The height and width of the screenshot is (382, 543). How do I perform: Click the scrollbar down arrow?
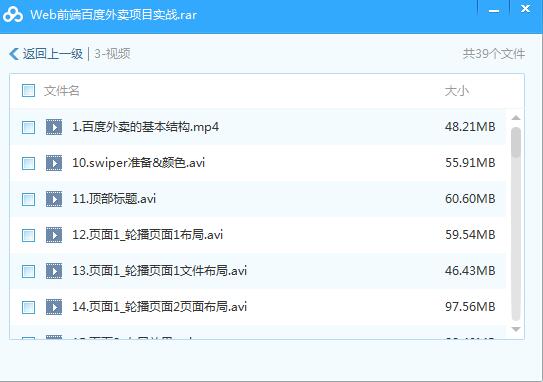point(516,329)
